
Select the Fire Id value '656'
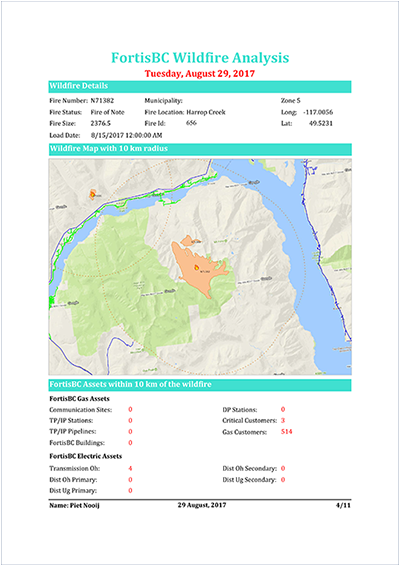pos(191,123)
